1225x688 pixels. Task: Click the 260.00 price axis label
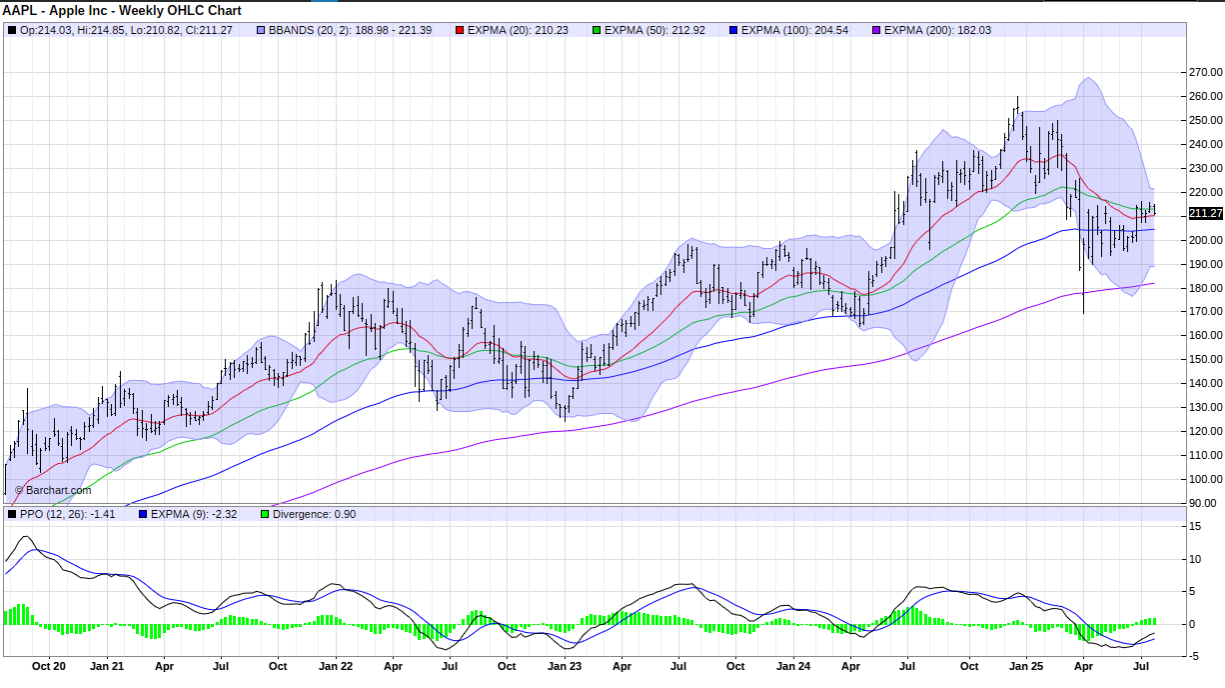[1207, 96]
